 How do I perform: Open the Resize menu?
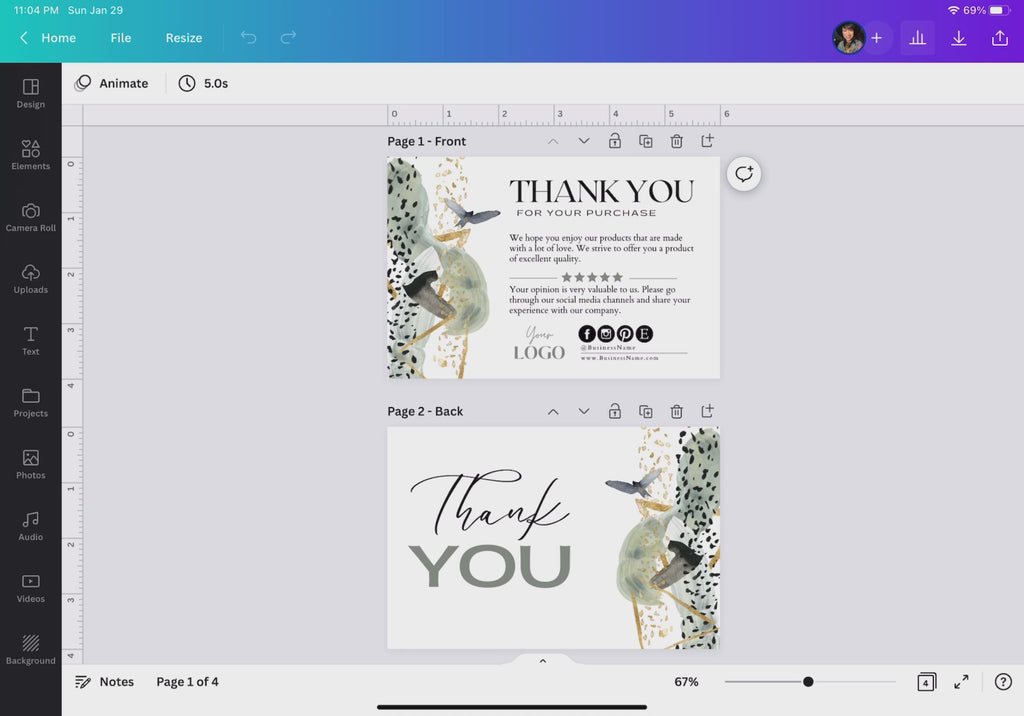tap(184, 38)
